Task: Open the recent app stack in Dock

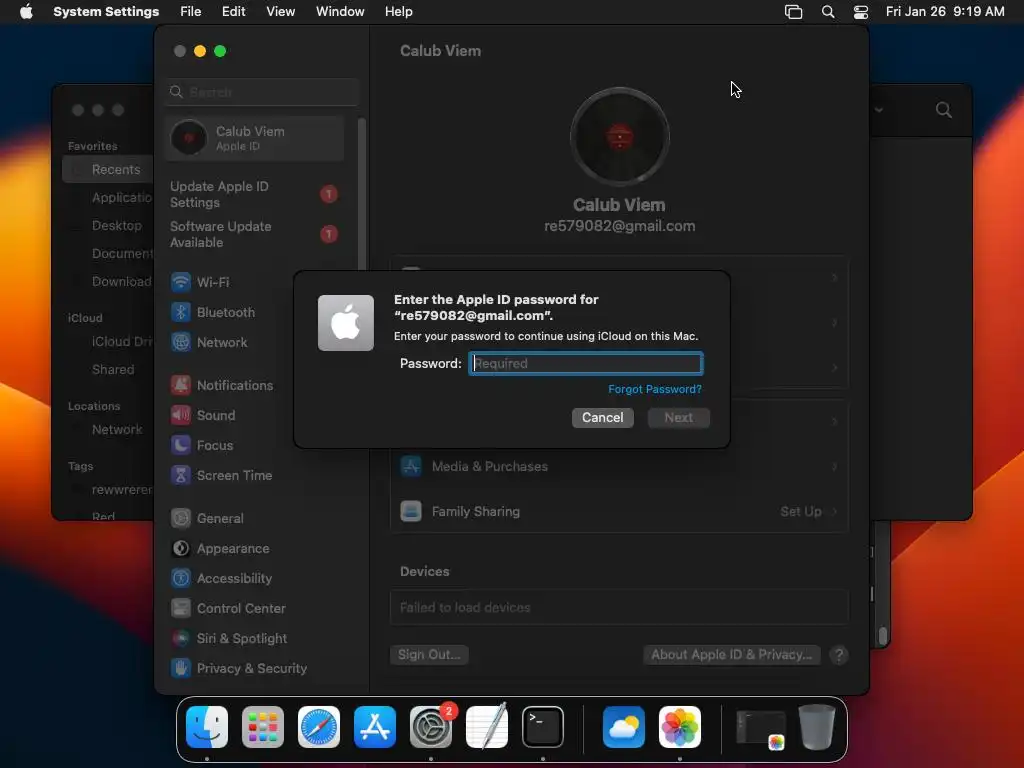Action: pos(761,728)
